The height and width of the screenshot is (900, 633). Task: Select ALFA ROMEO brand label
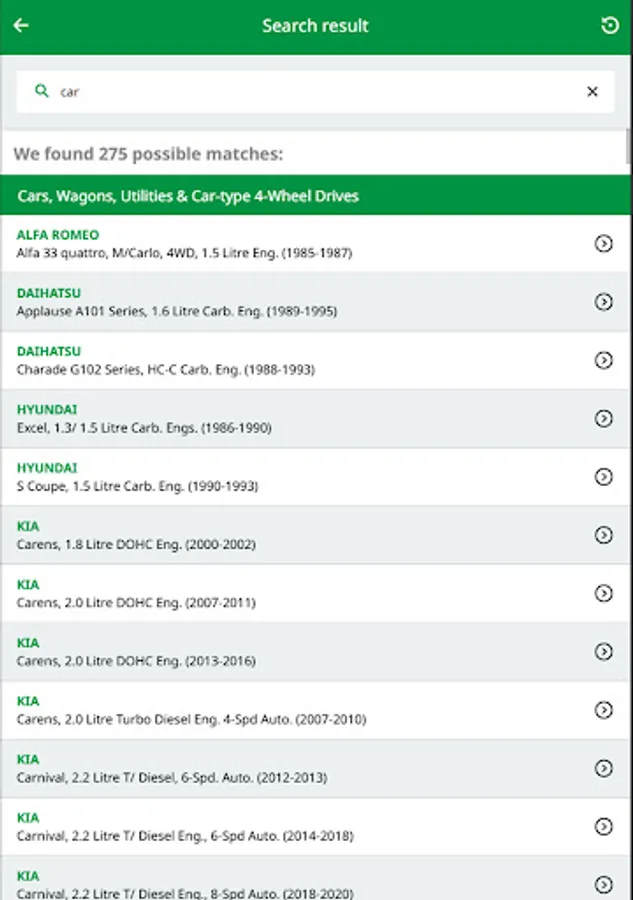point(58,235)
